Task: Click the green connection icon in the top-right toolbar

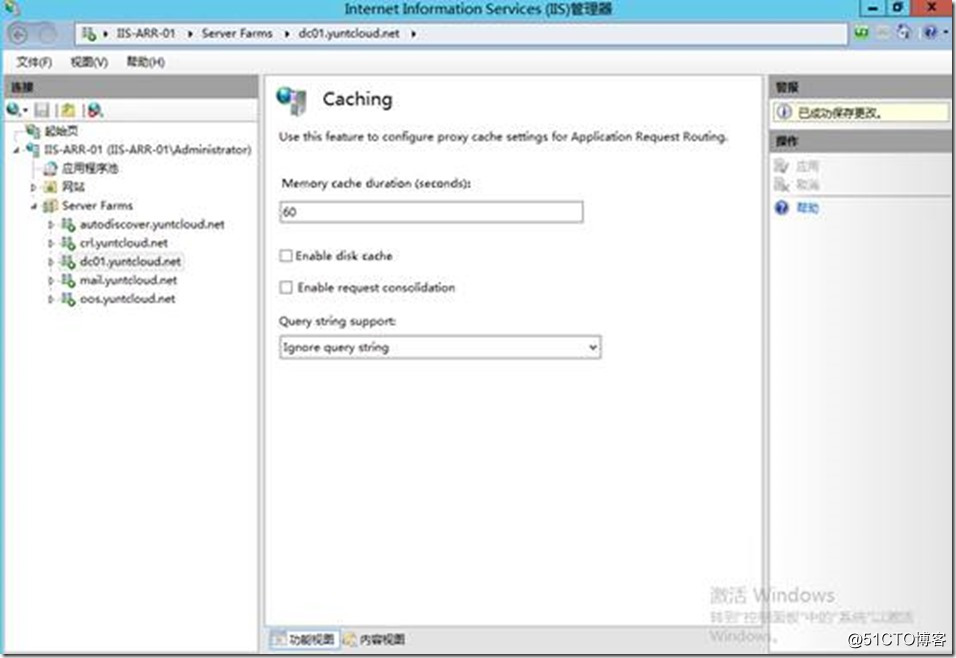Action: point(861,32)
